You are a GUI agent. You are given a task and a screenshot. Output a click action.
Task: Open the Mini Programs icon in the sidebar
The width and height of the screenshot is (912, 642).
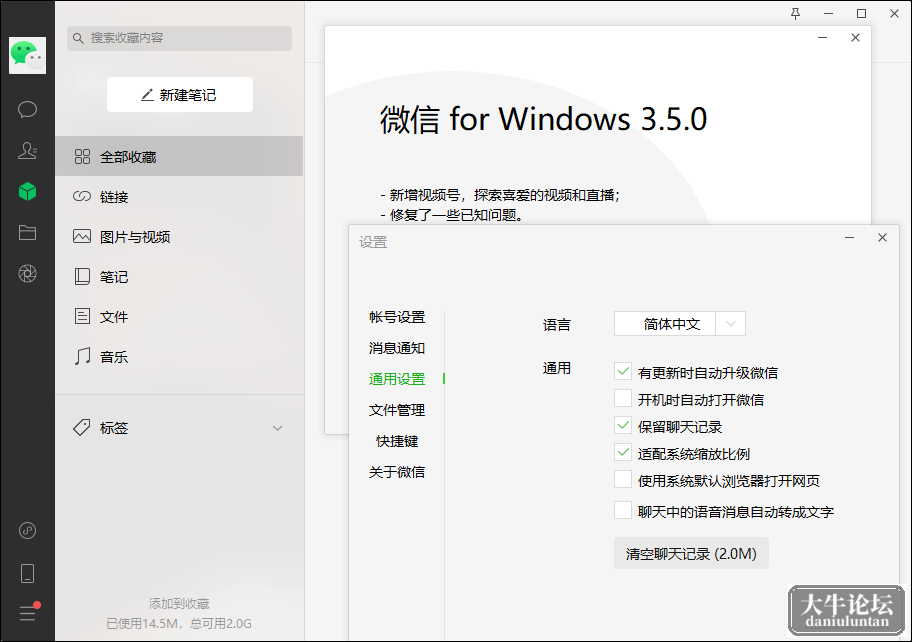27,530
